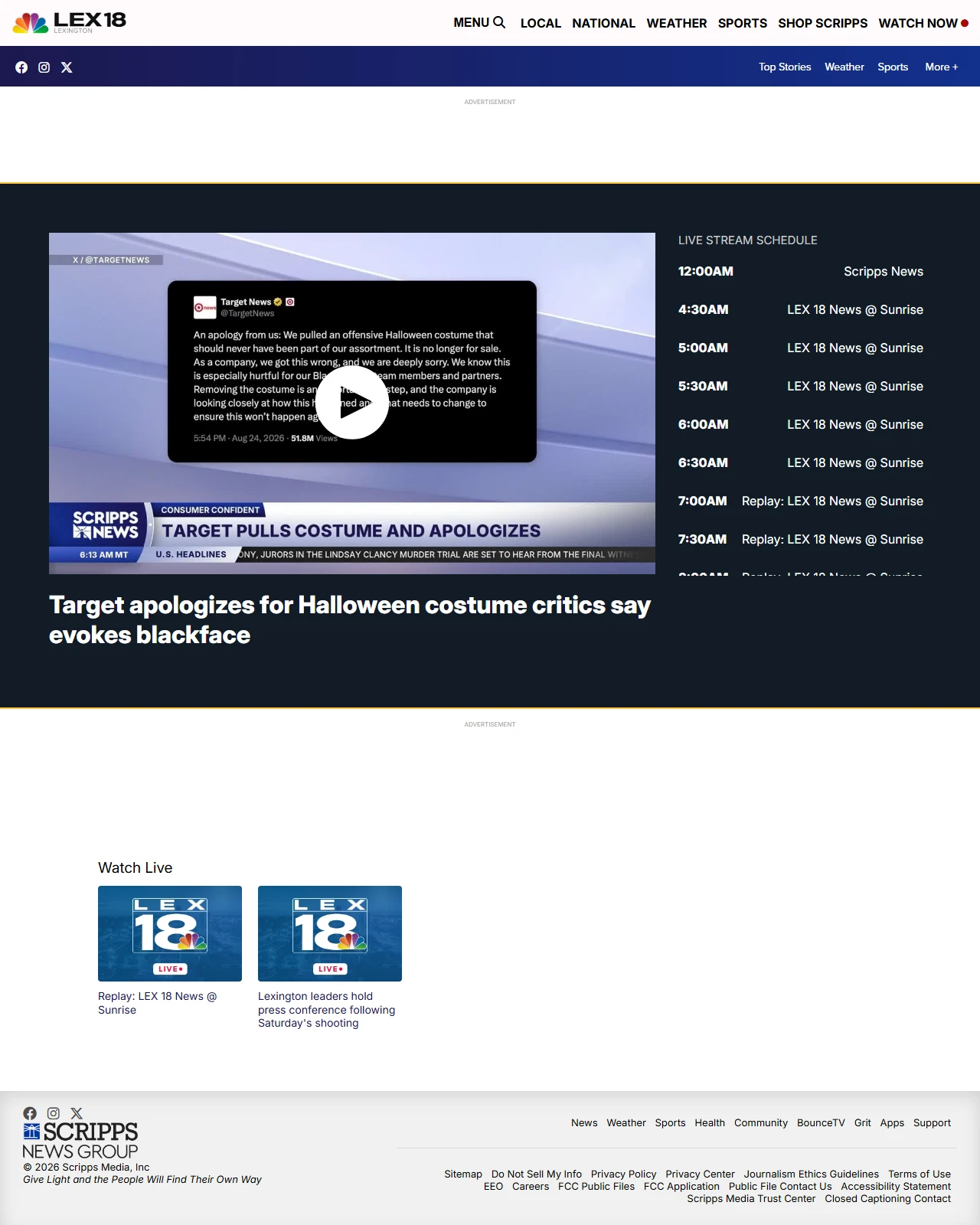Open the Instagram icon in the blue bar
The image size is (980, 1225).
(44, 67)
